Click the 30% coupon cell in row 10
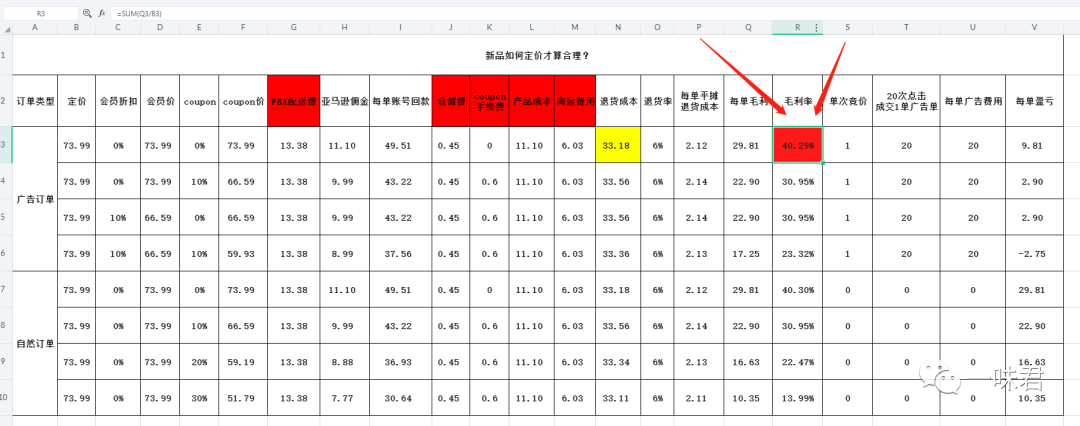Screen dimensions: 1080x426 [x=199, y=398]
